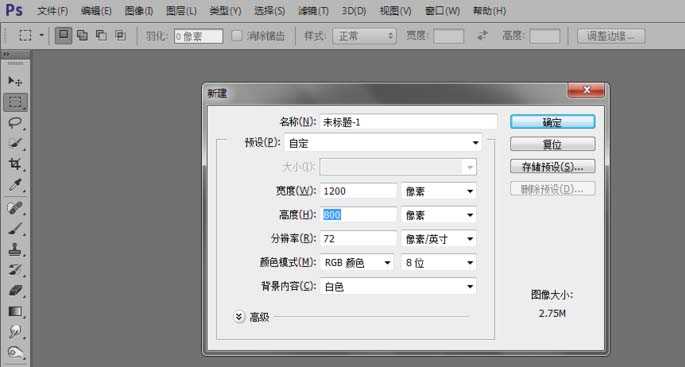Select the Quick Selection tool
The height and width of the screenshot is (367, 685).
point(15,144)
